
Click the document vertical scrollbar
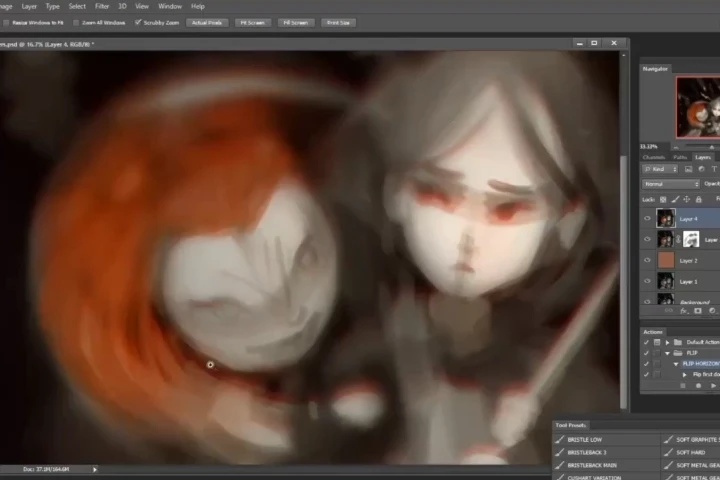click(x=623, y=281)
